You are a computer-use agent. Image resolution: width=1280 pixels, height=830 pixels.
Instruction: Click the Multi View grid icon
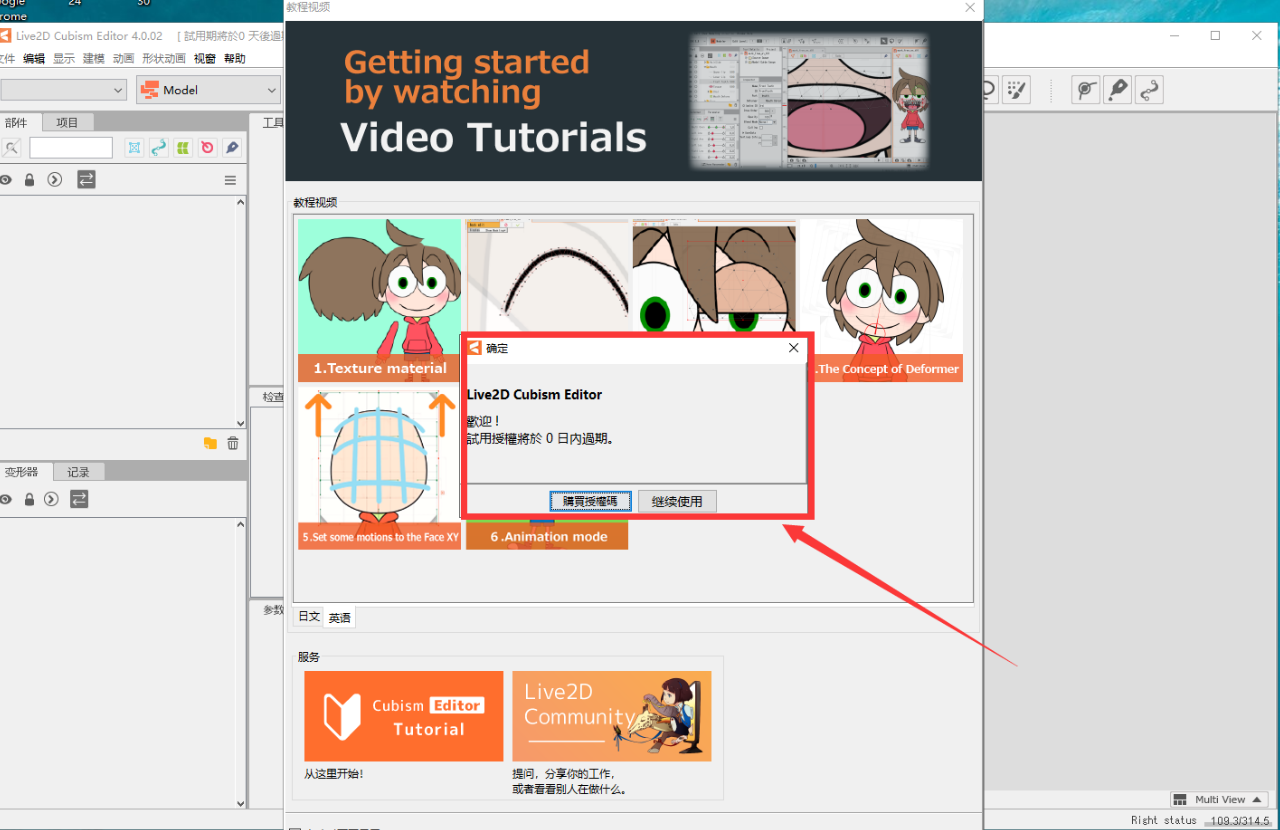[1181, 800]
